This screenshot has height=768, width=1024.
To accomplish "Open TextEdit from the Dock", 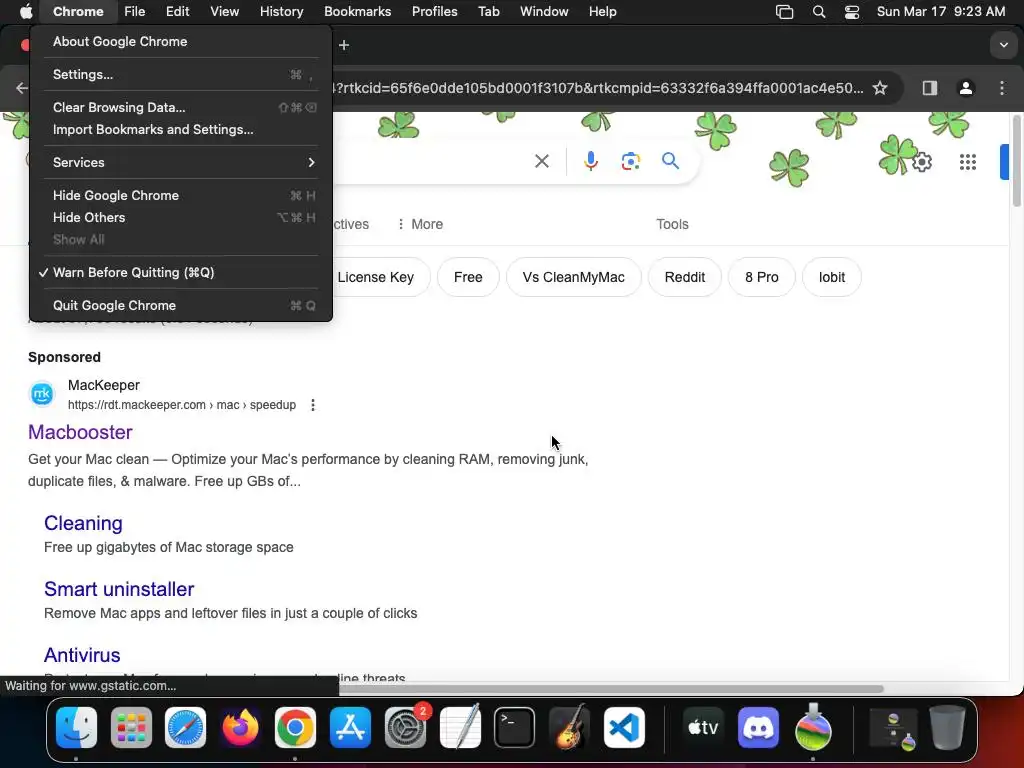I will 460,727.
